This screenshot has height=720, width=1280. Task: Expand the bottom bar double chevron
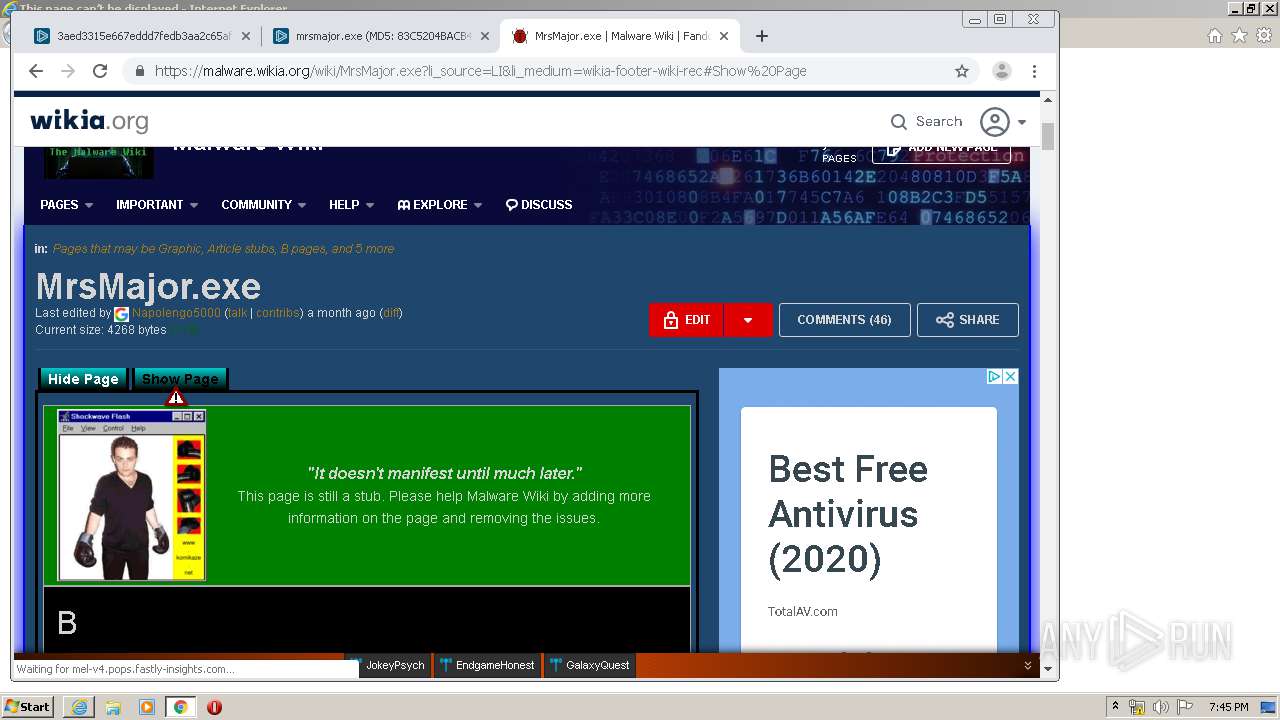click(1028, 665)
